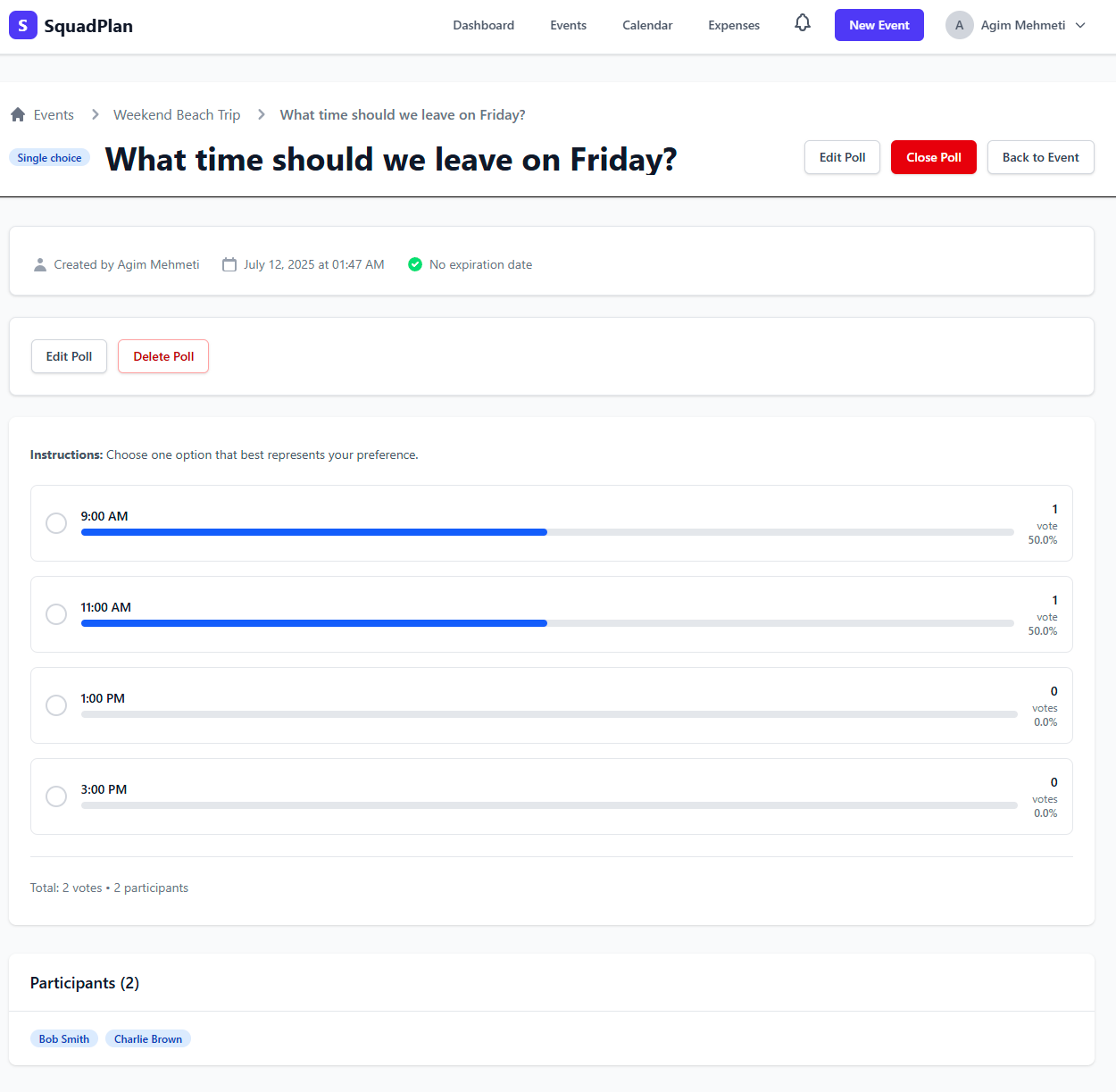Expand the account menu chevron
Screen dimensions: 1116x1092
pos(1080,25)
